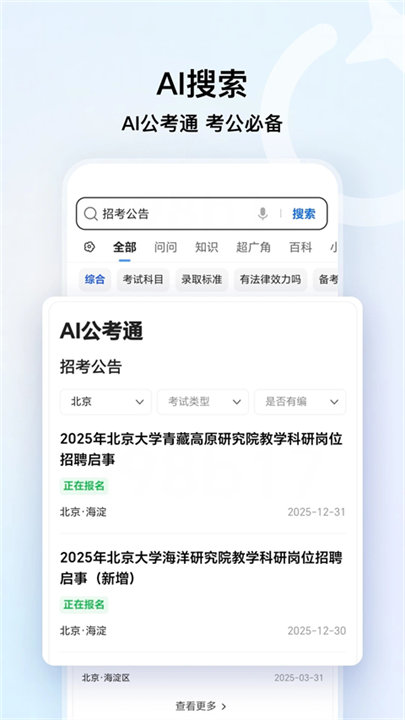Switch to the 问问 tab
405x720 pixels.
pyautogui.click(x=165, y=248)
